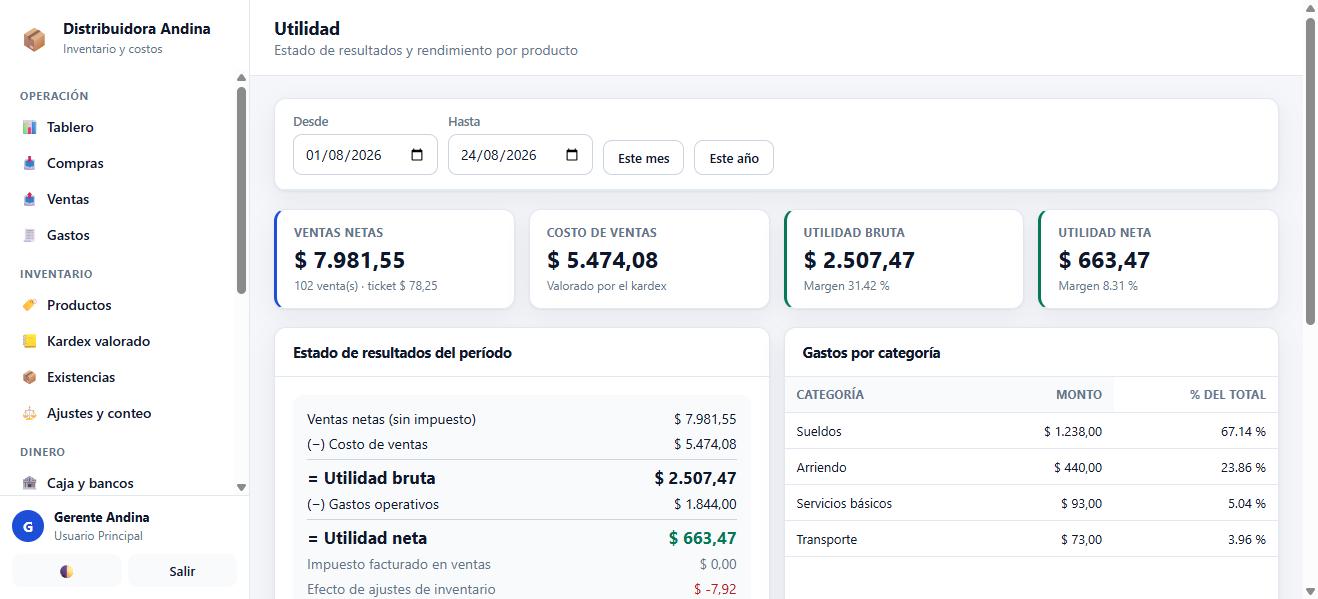Click the Compras inbox icon
This screenshot has height=599, width=1318.
pos(29,163)
